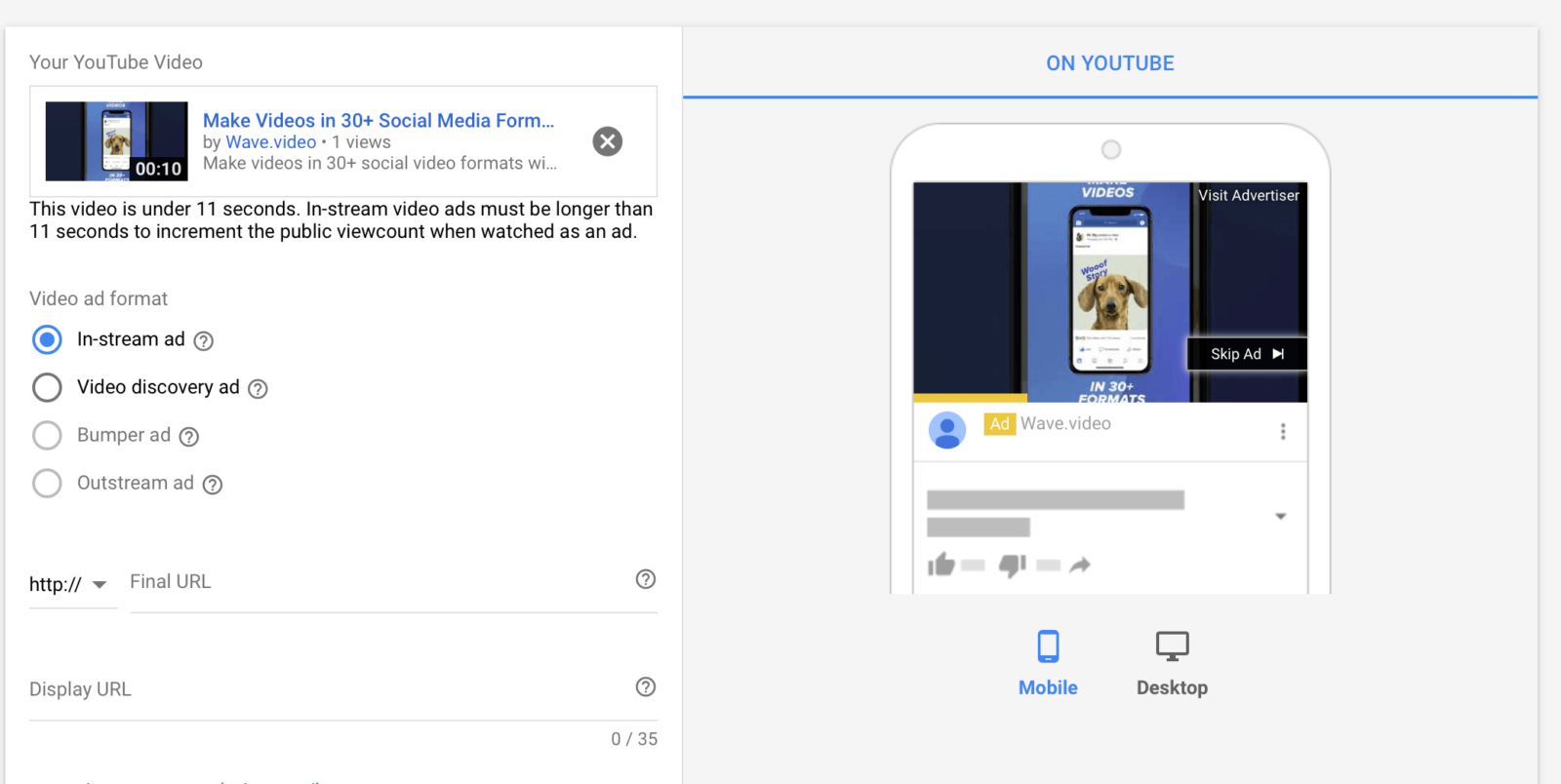The image size is (1561, 784).
Task: Expand the preview description arrow
Action: point(1281,516)
